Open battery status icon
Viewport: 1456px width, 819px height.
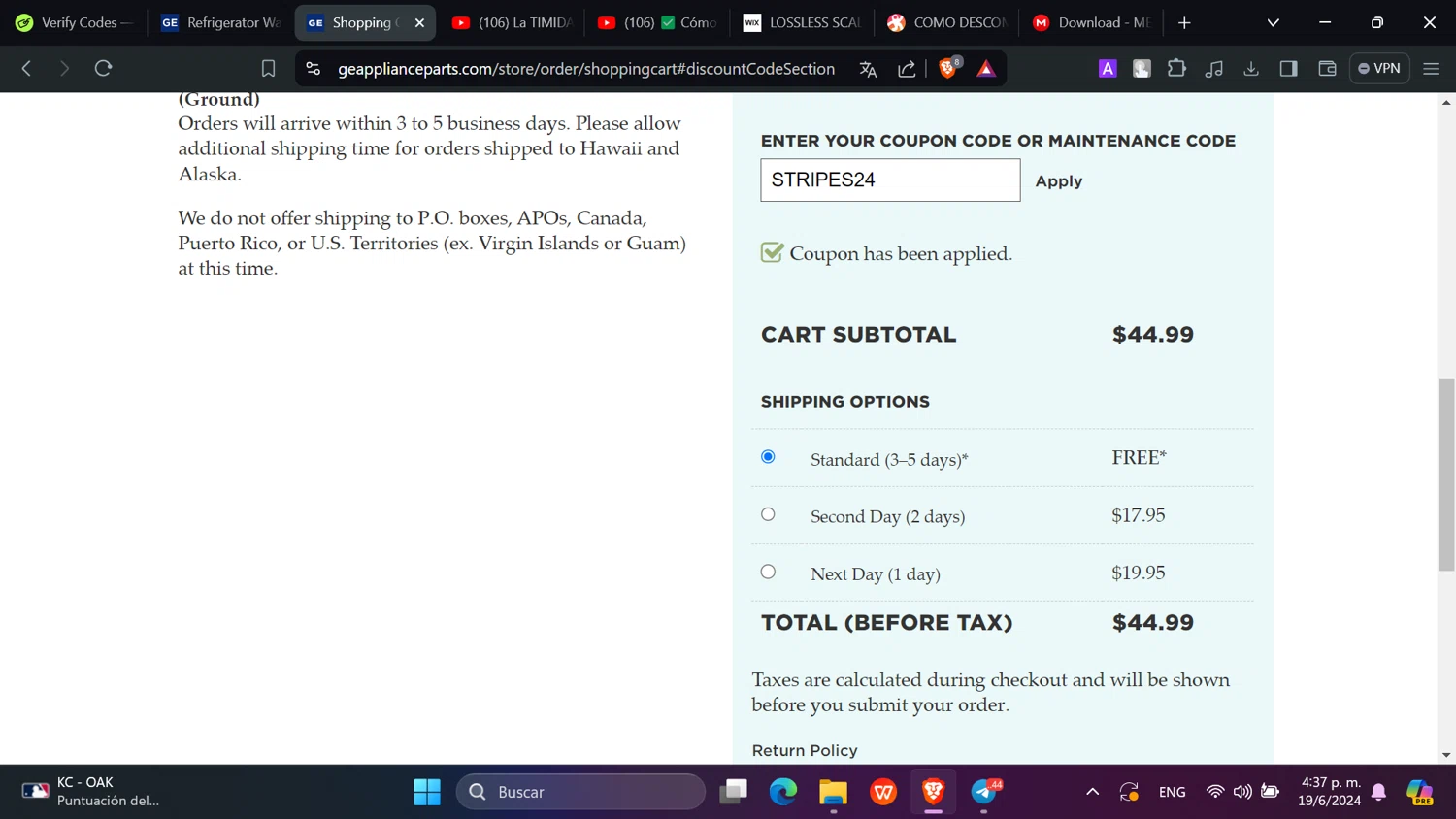[1270, 792]
